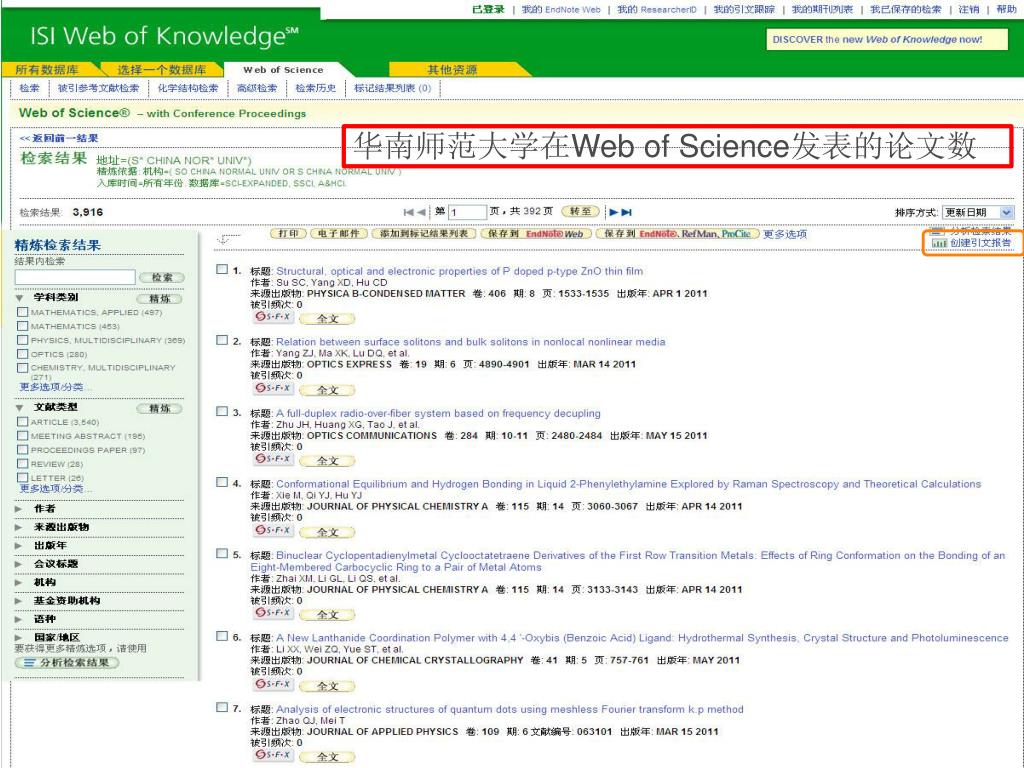Open the 排序方式 sort dropdown

pyautogui.click(x=978, y=212)
